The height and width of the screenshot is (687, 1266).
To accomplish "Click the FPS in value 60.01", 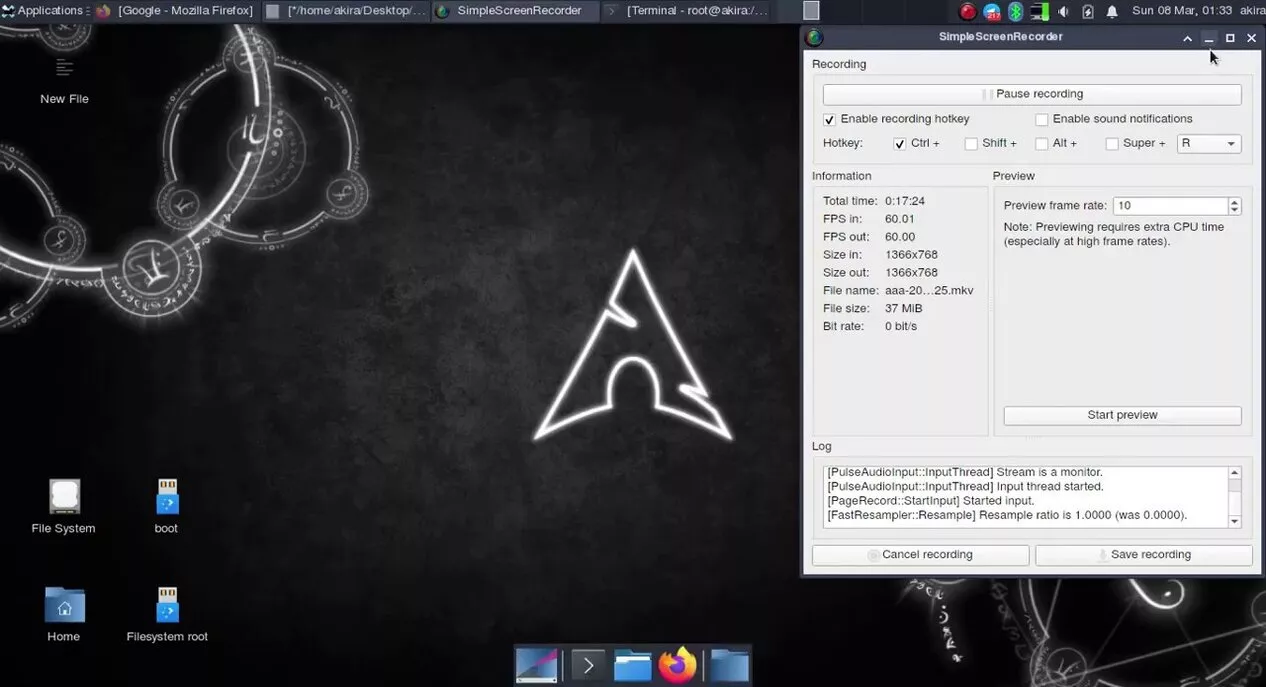I will coord(900,219).
